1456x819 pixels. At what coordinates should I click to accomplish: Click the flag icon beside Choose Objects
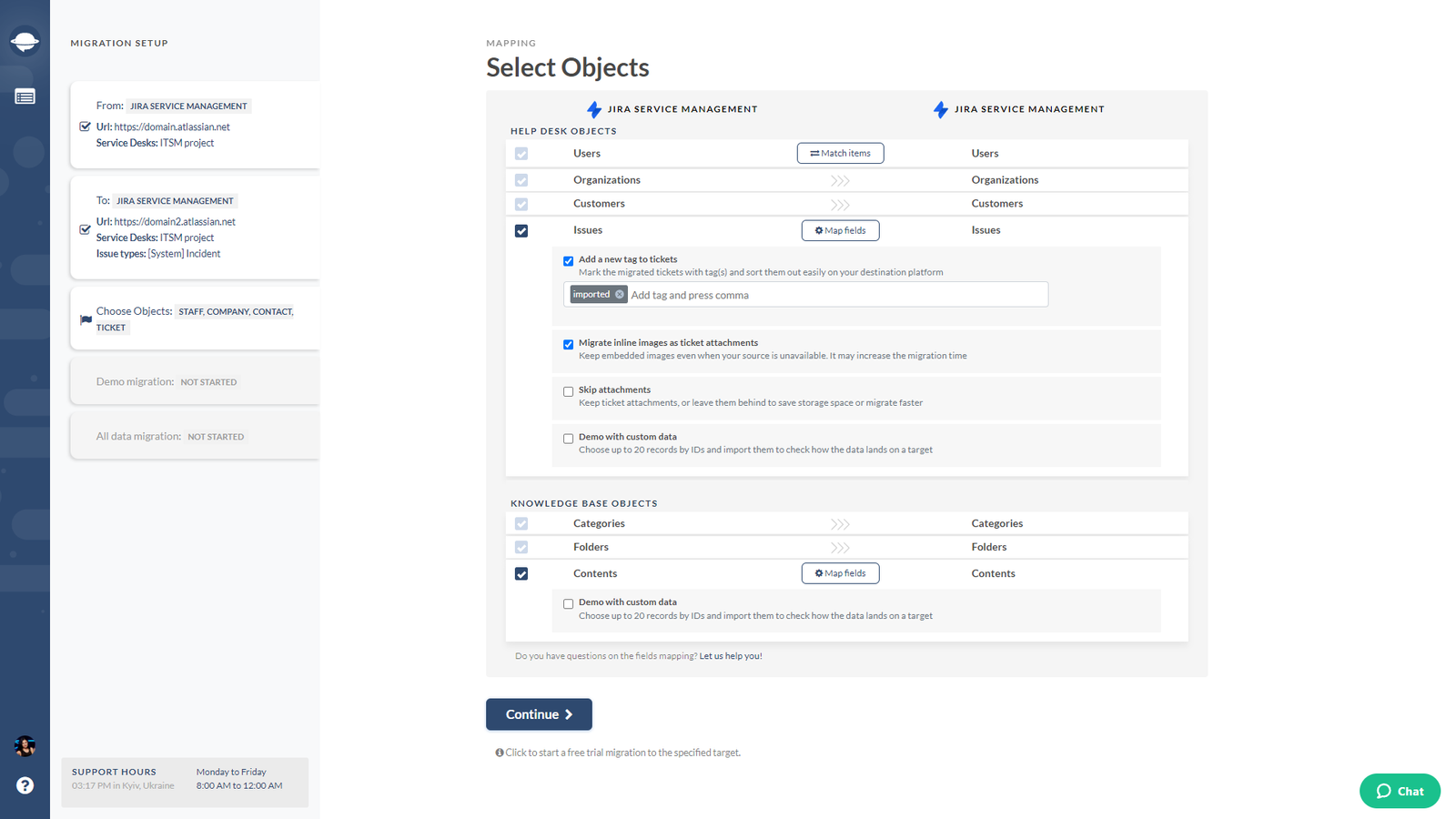pos(86,319)
